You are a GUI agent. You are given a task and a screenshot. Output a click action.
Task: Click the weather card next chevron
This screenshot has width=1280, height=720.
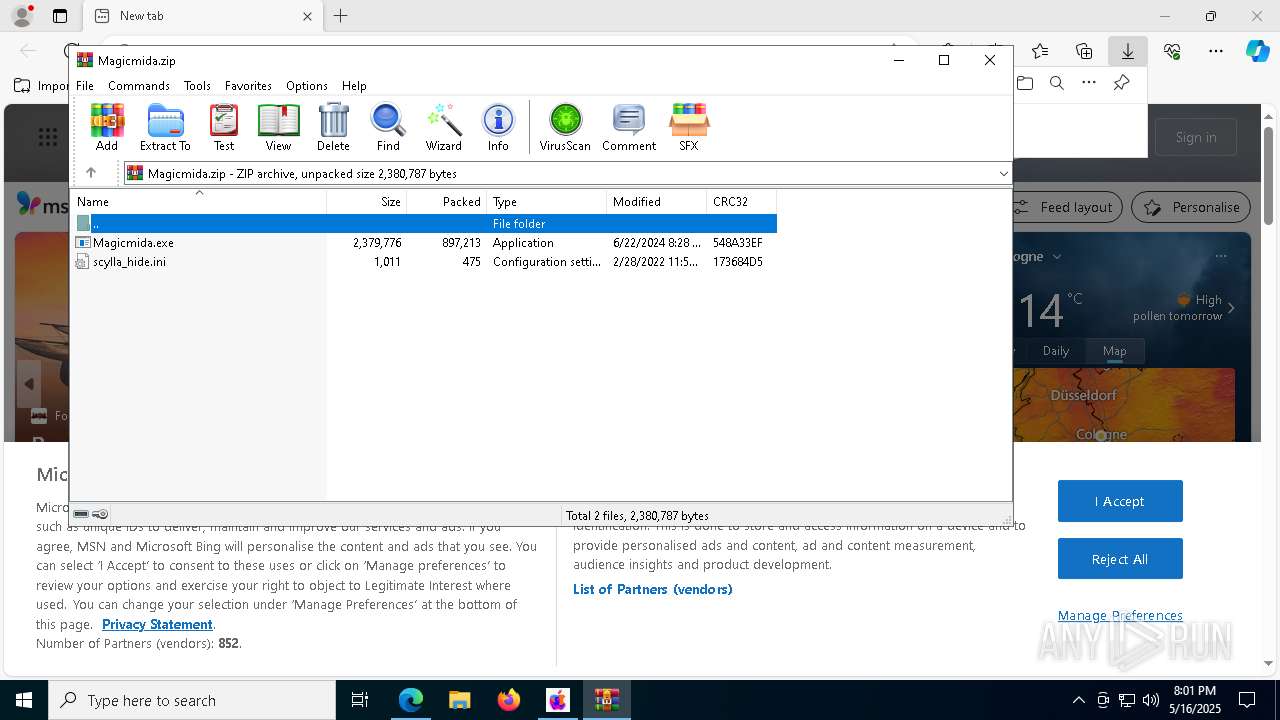[1231, 308]
